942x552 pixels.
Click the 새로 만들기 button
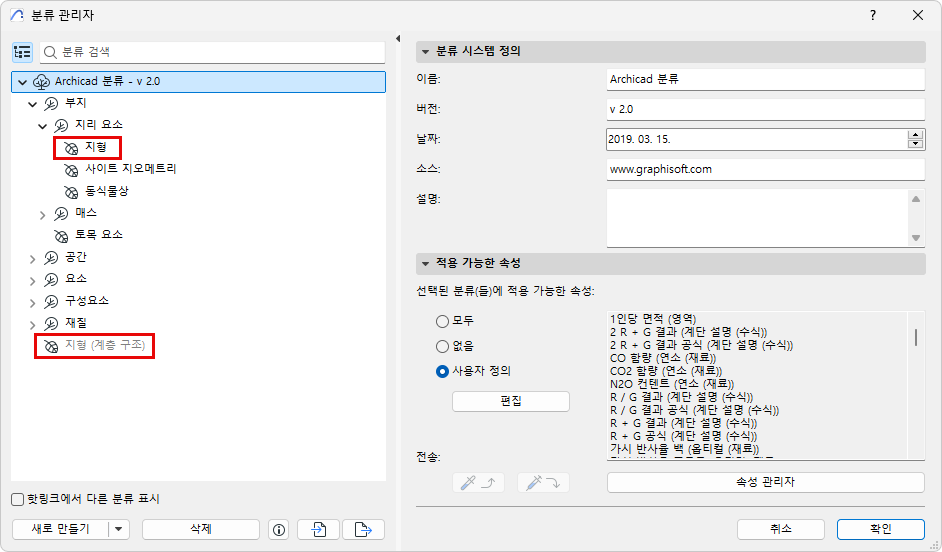click(x=60, y=529)
